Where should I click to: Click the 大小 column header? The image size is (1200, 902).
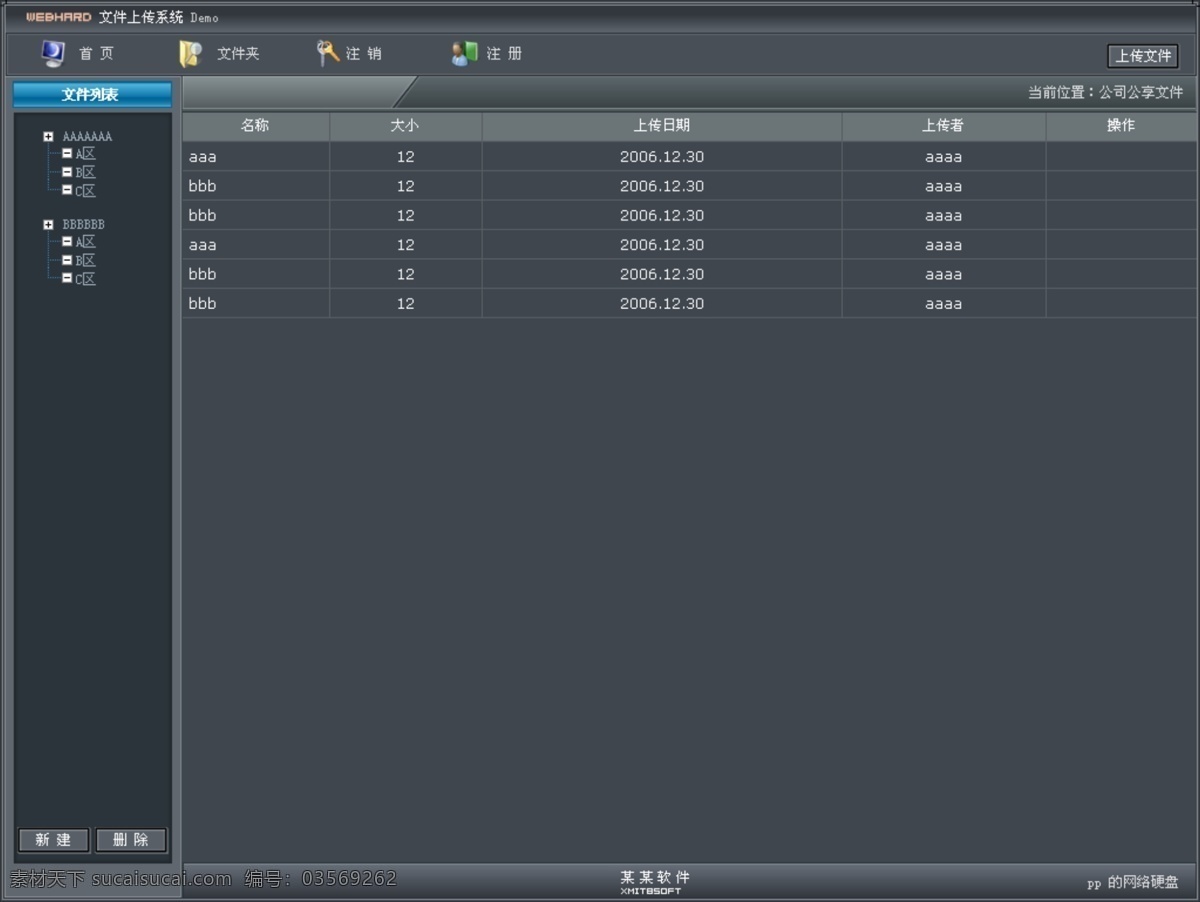[x=405, y=126]
